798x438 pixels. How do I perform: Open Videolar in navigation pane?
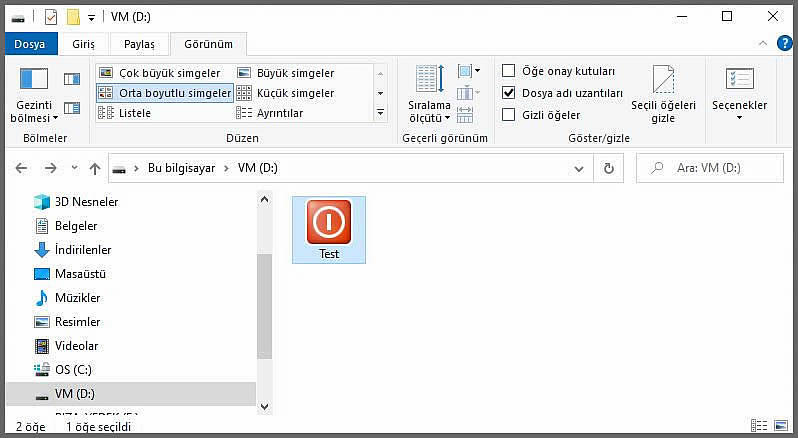point(66,346)
